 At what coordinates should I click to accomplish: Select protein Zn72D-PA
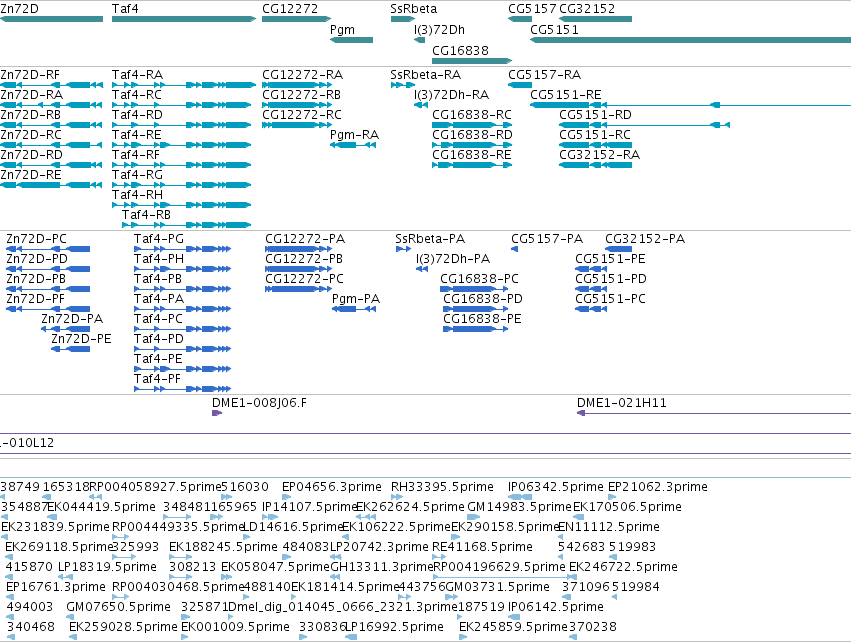point(72,319)
